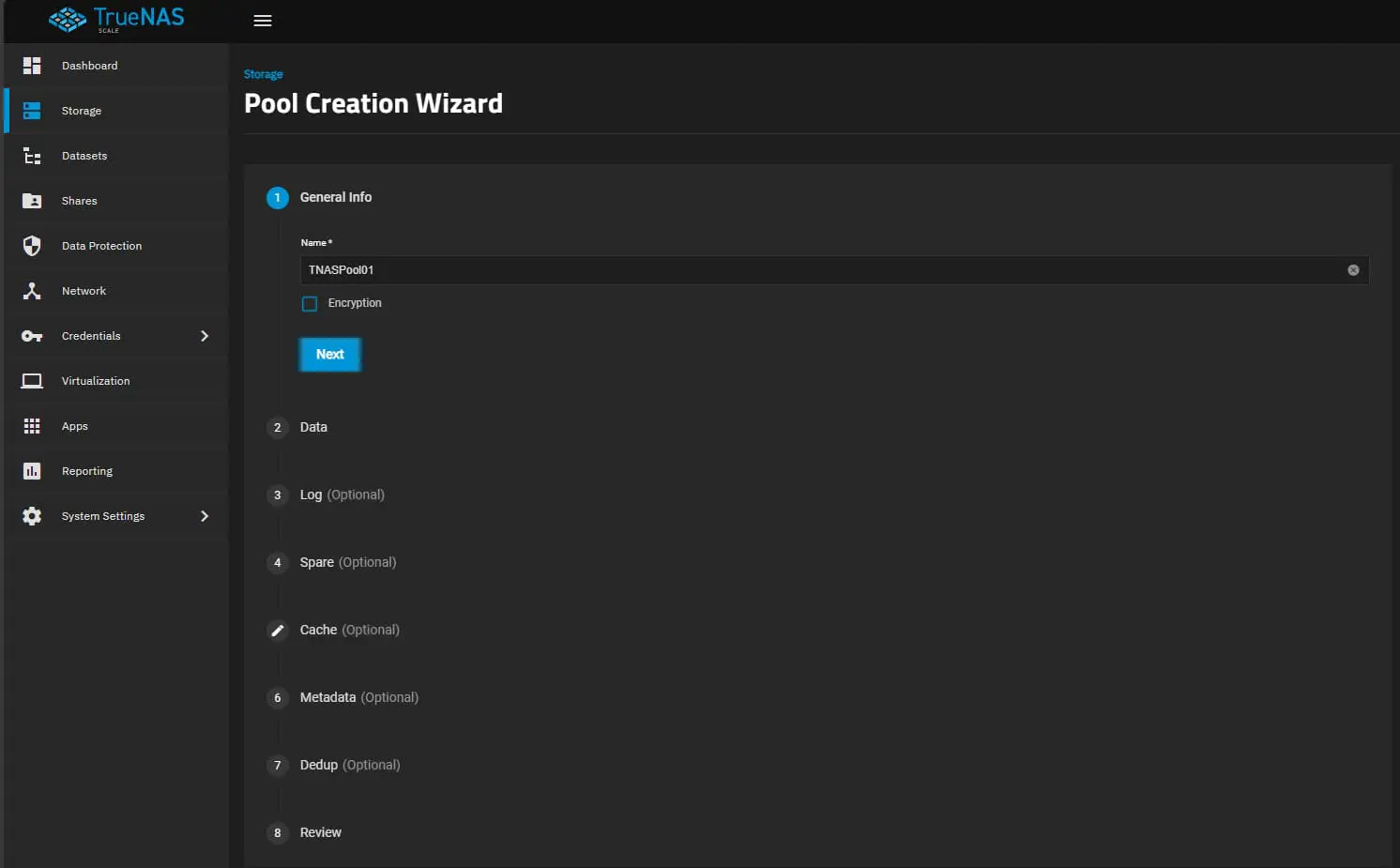This screenshot has width=1400, height=868.
Task: Open Reporting in the sidebar
Action: [116, 471]
